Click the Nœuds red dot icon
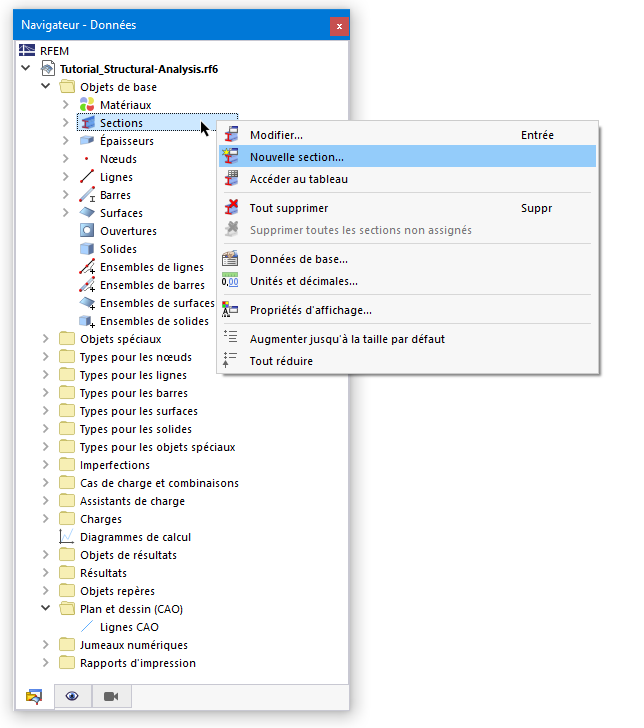 (x=87, y=159)
